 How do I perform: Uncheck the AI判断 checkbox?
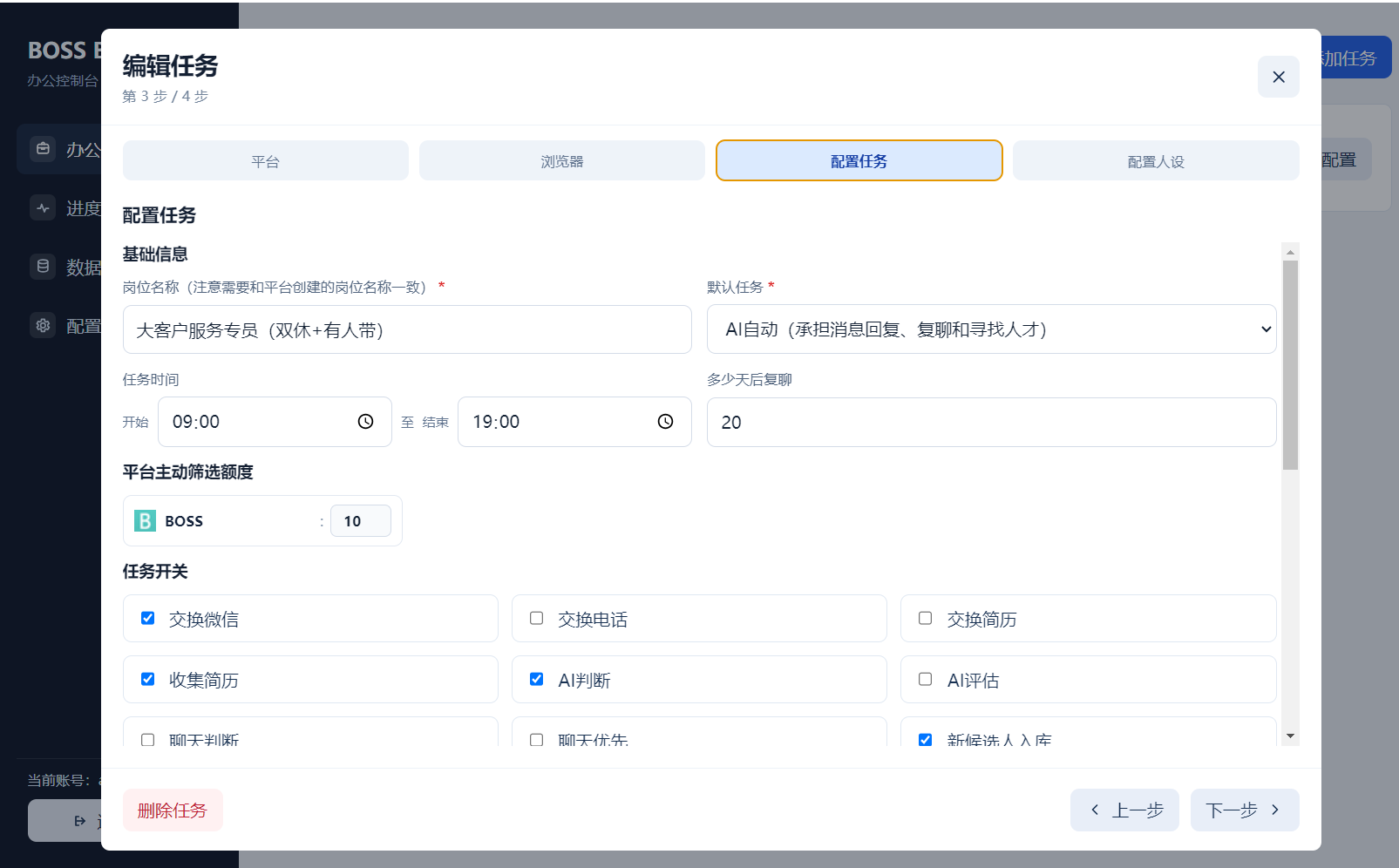pyautogui.click(x=536, y=679)
